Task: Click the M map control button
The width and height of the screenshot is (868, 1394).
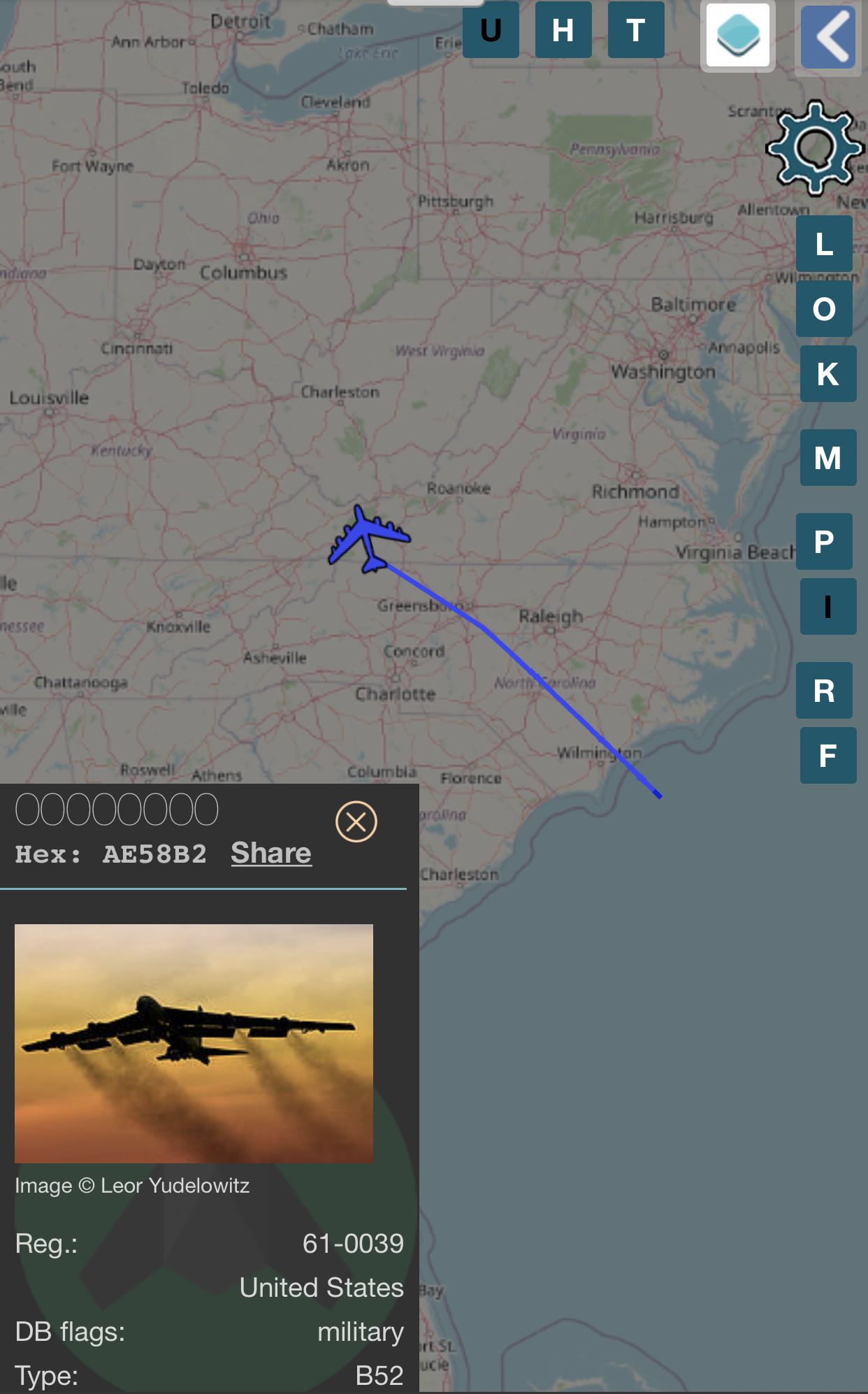Action: click(x=828, y=458)
